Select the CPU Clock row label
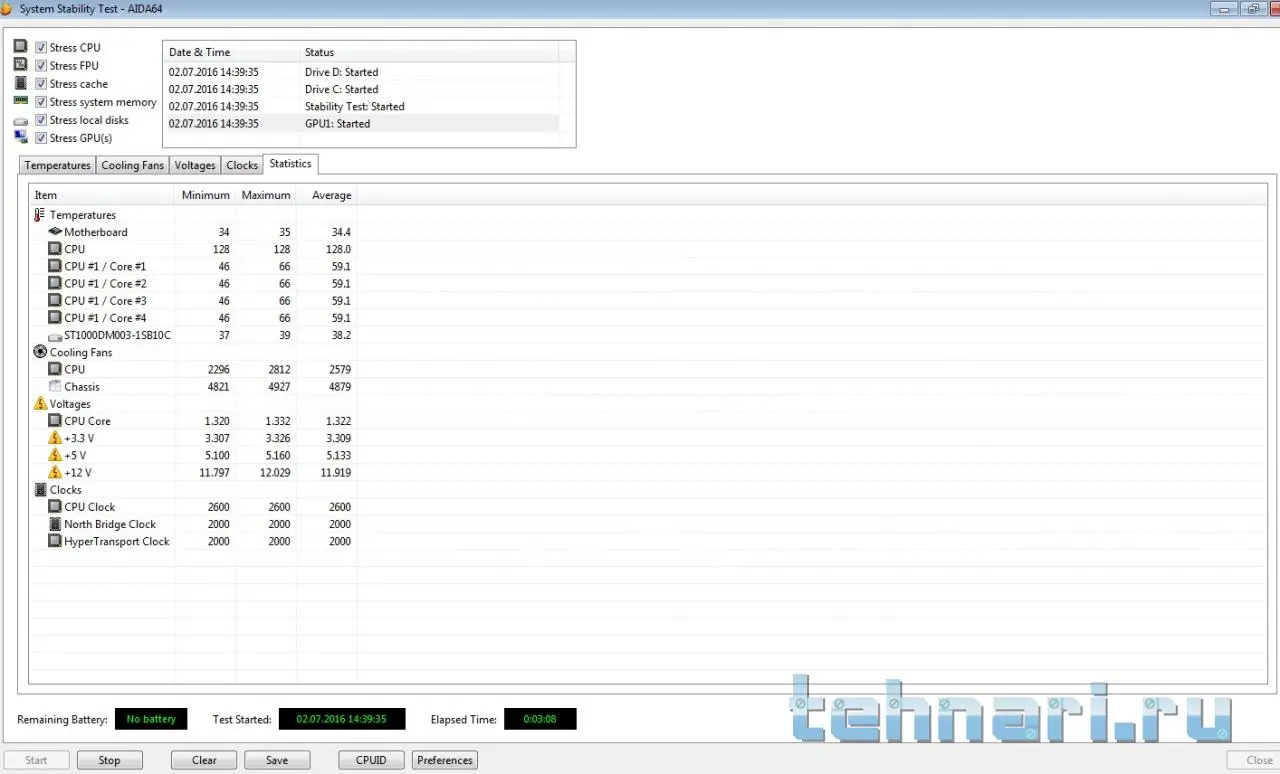This screenshot has height=774, width=1280. pyautogui.click(x=90, y=507)
